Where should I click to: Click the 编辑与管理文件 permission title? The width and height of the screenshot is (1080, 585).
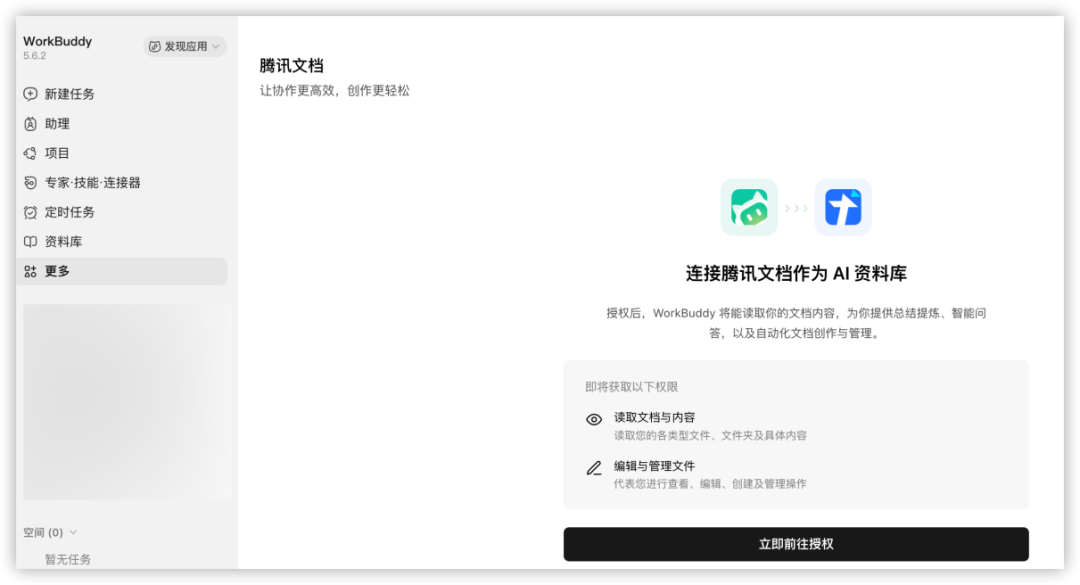click(x=654, y=466)
